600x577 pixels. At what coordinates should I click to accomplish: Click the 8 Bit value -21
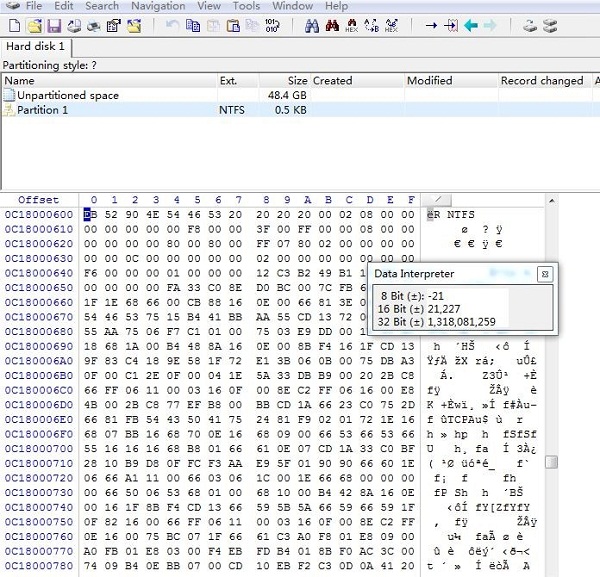(436, 296)
